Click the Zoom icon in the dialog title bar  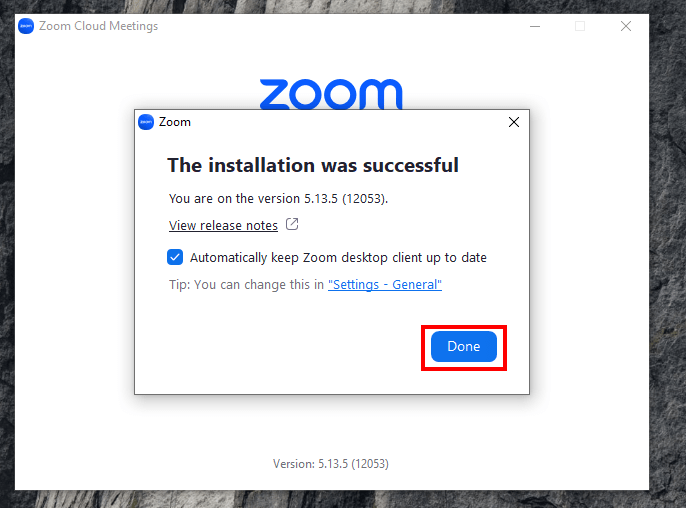coord(146,122)
